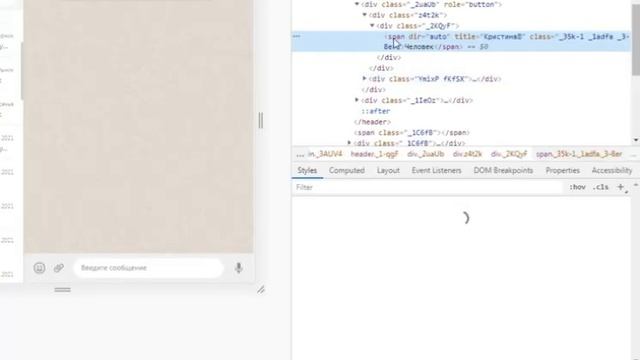Select the highlighted span dir="auto" node
This screenshot has width=640, height=360.
[x=462, y=42]
